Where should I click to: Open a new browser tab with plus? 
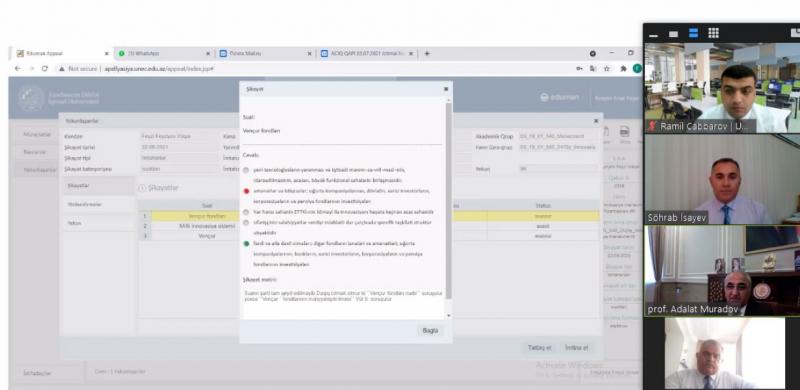(x=427, y=53)
